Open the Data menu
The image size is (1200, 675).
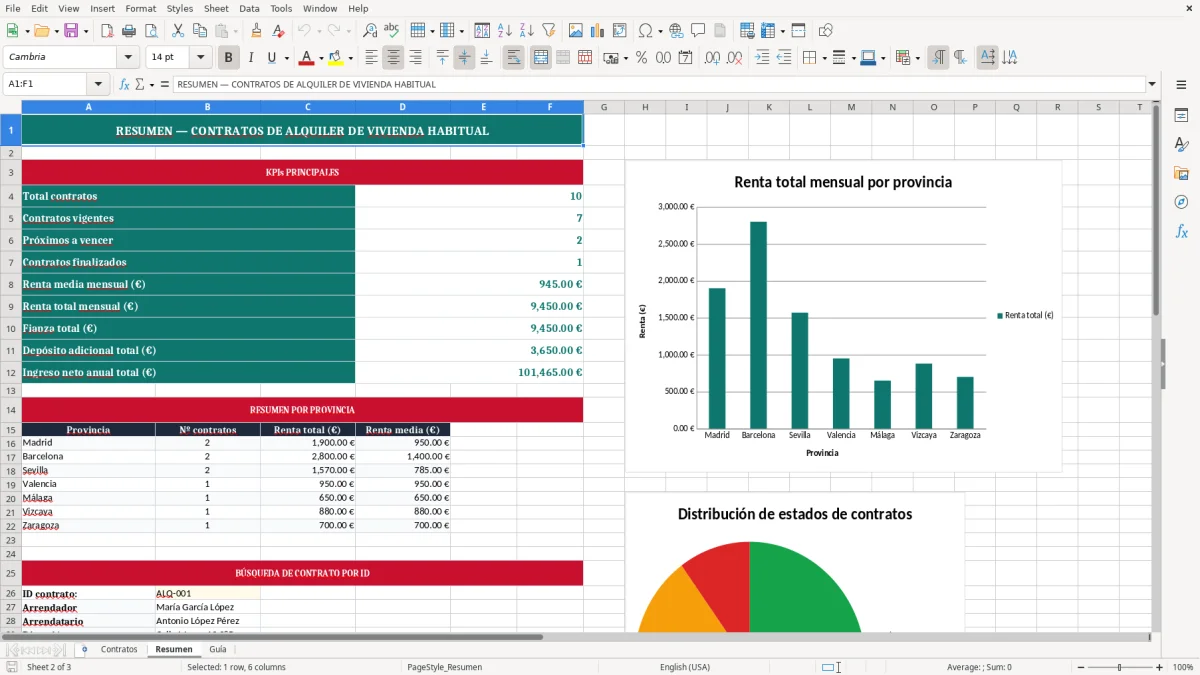coord(249,8)
